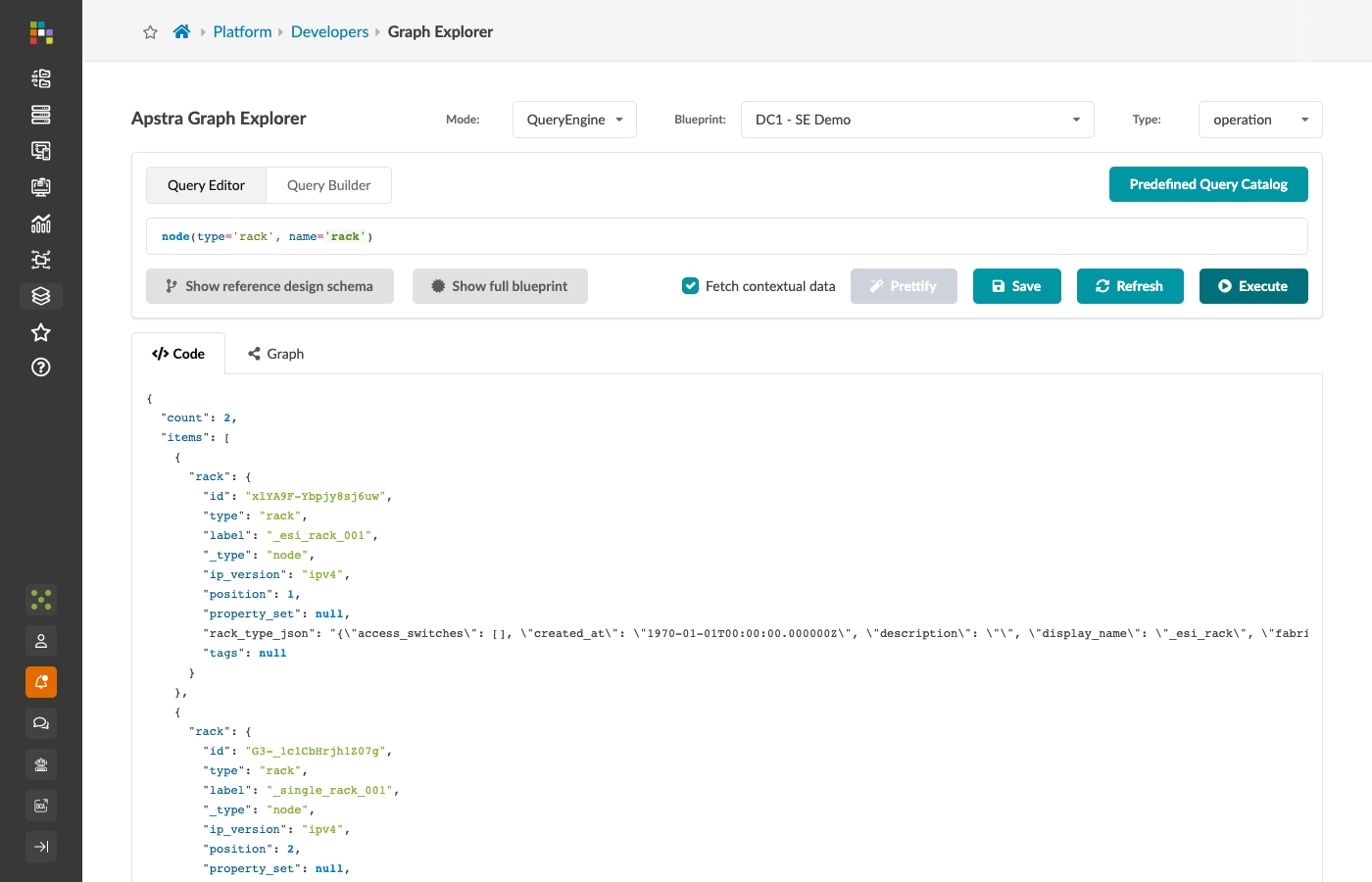Click Show full blueprint button
1372x882 pixels.
click(500, 286)
